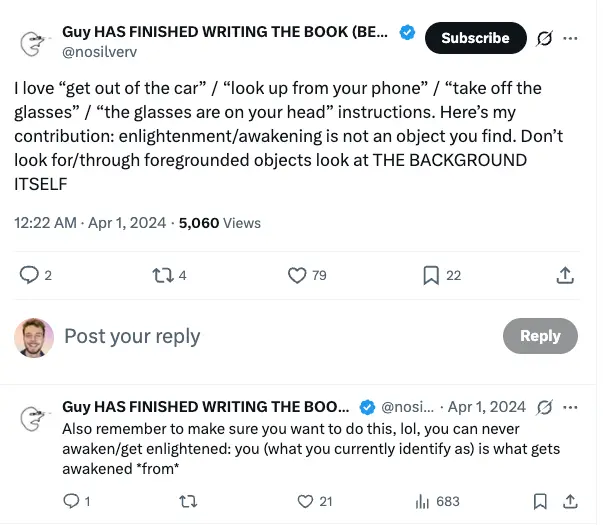The height and width of the screenshot is (525, 603).
Task: Repost the follow-up tweet
Action: (x=185, y=501)
